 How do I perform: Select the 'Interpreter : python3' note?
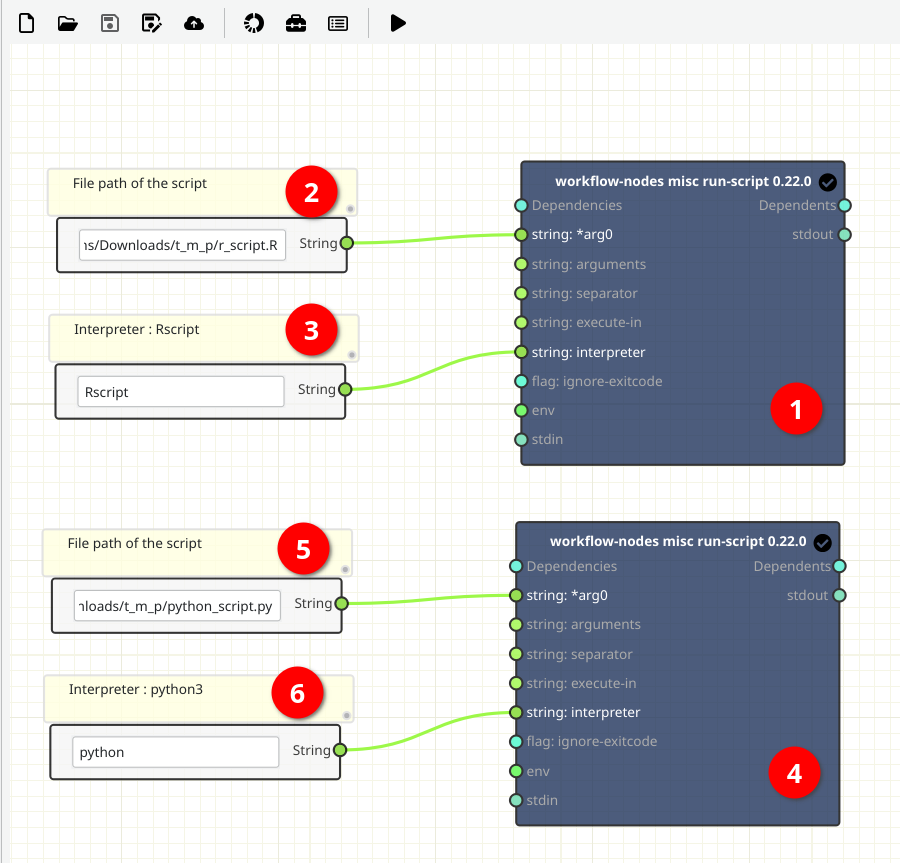pyautogui.click(x=199, y=698)
